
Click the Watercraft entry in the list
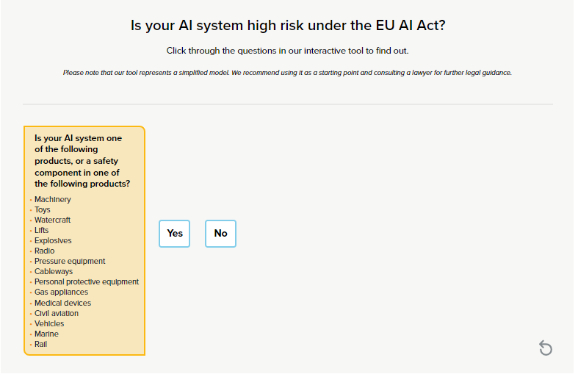tap(52, 220)
